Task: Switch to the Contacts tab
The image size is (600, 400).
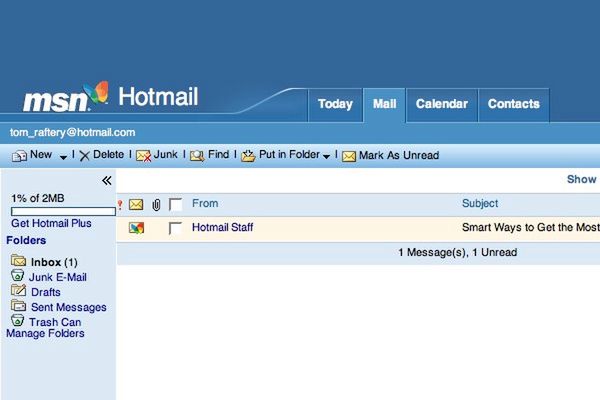Action: click(514, 104)
